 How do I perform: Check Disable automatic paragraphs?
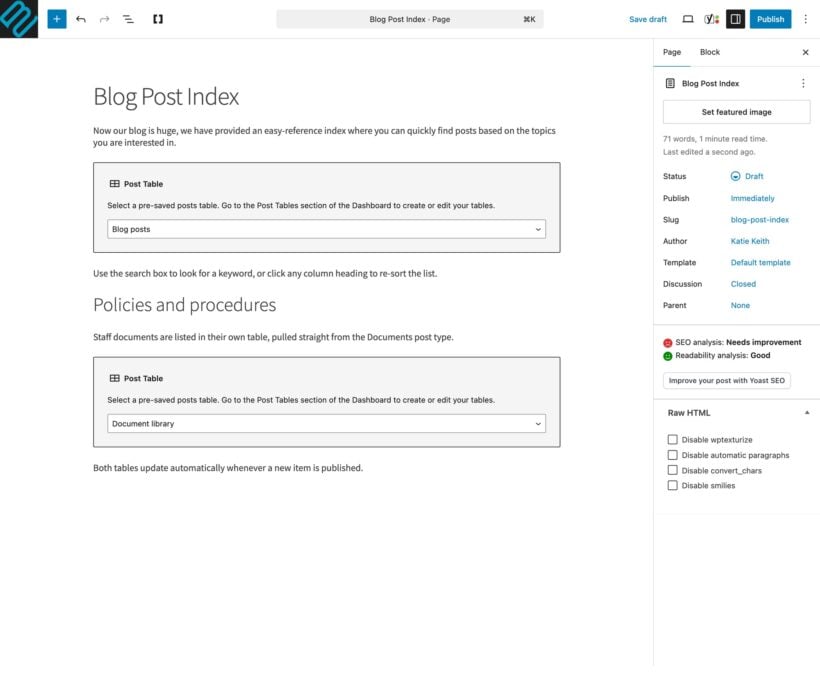[673, 455]
